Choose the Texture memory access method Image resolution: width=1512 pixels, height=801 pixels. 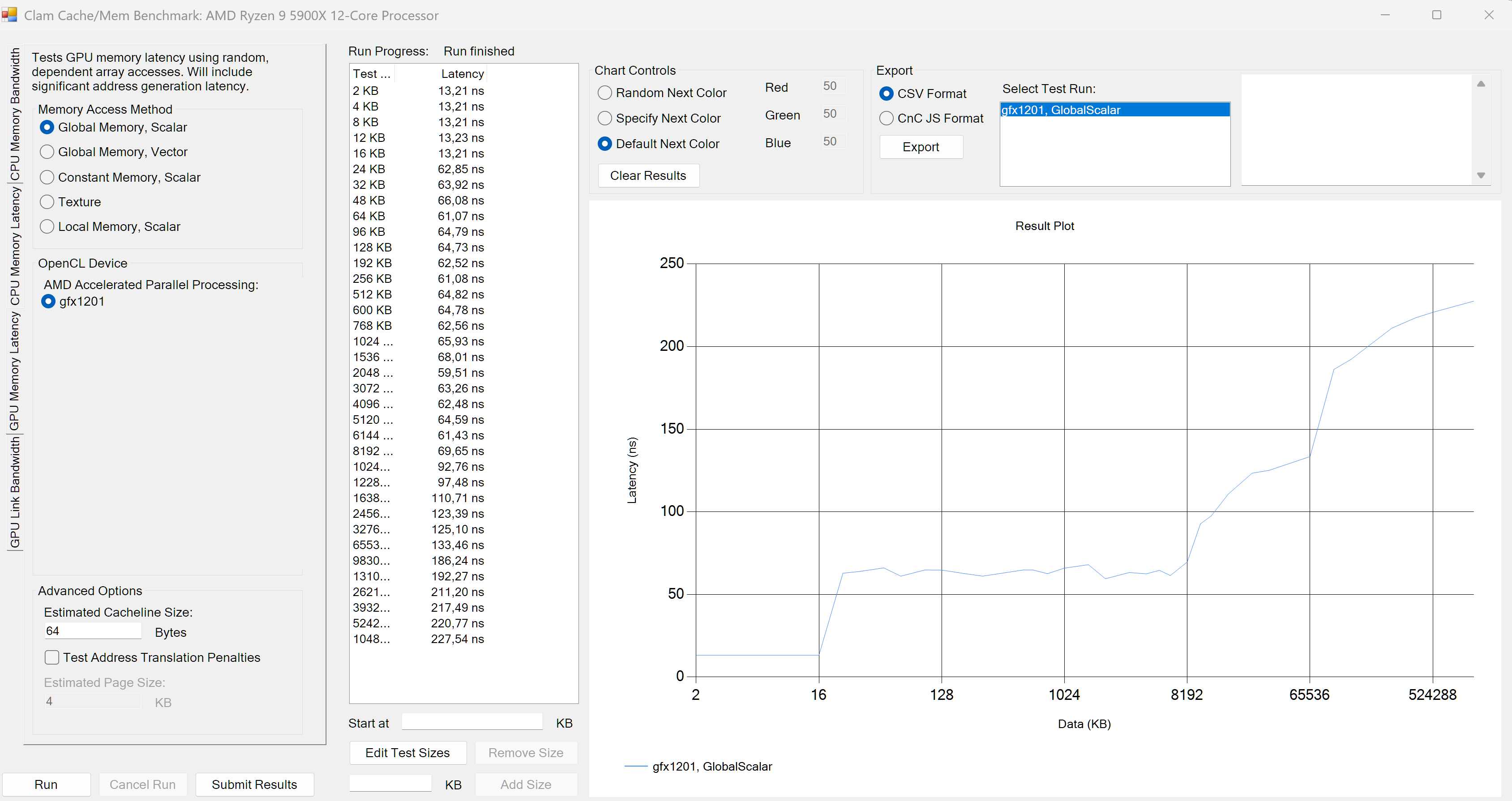[47, 201]
